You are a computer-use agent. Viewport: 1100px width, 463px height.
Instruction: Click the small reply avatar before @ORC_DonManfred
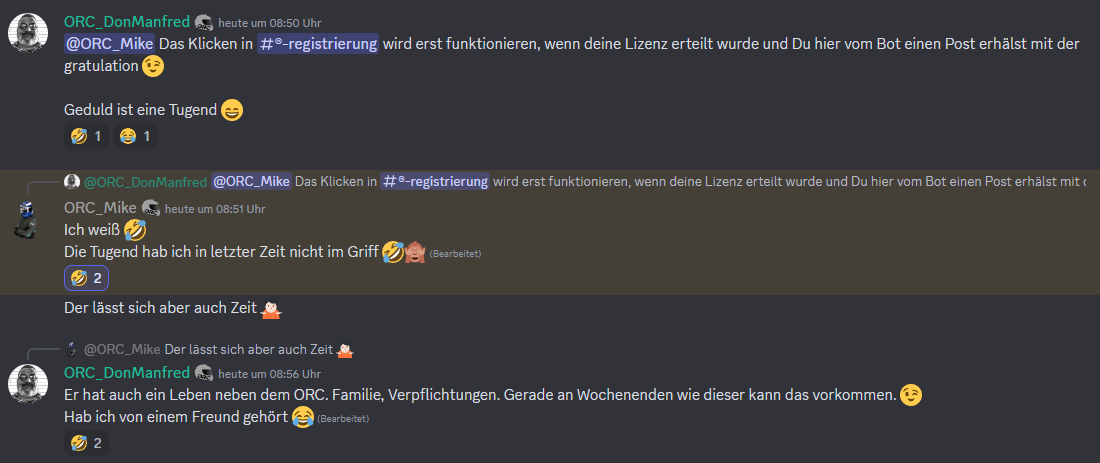(x=72, y=182)
